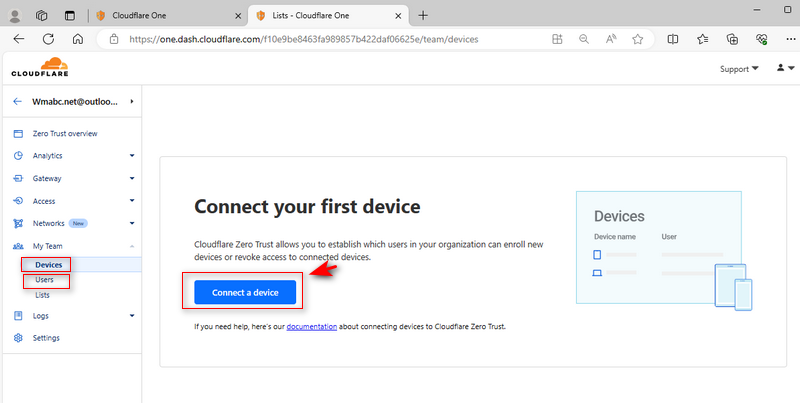Go to browser home icon
This screenshot has width=800, height=403.
pyautogui.click(x=78, y=39)
